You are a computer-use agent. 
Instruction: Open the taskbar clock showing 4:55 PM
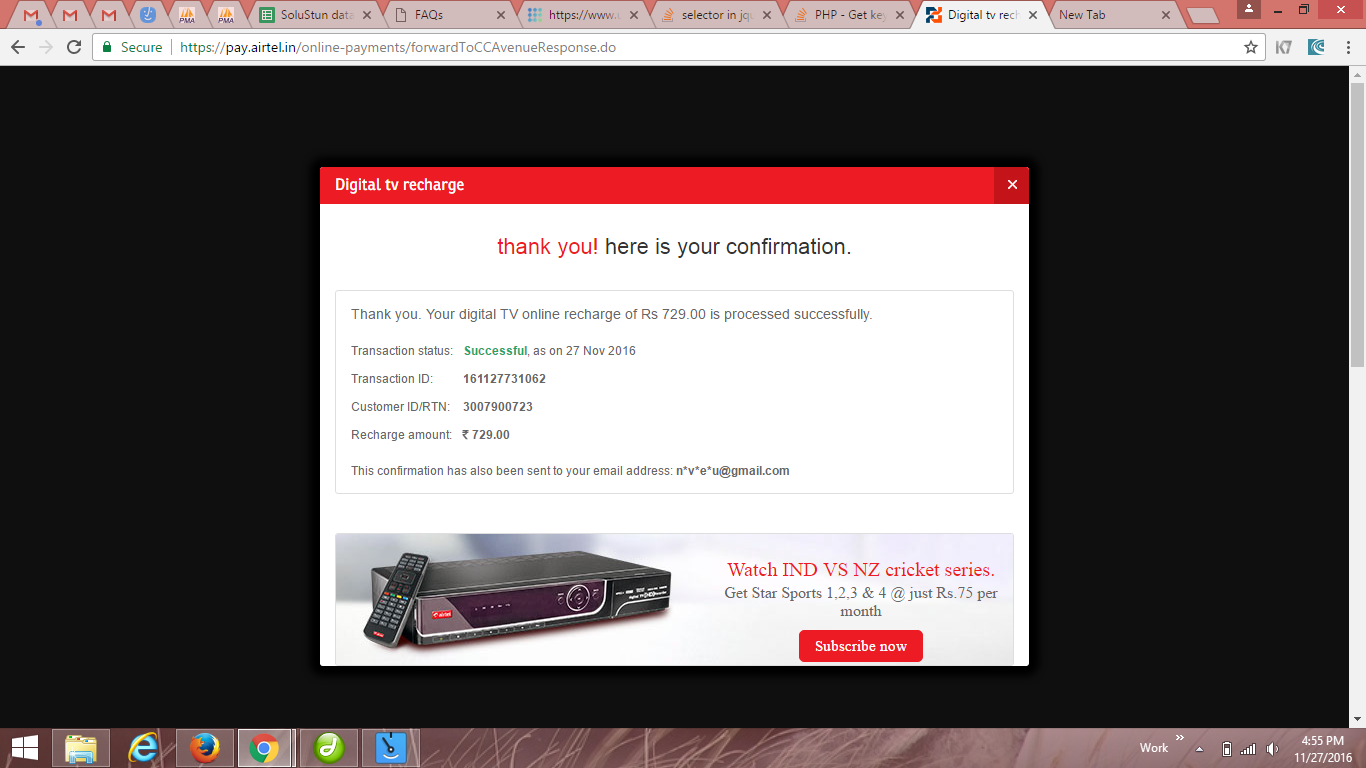click(1322, 749)
